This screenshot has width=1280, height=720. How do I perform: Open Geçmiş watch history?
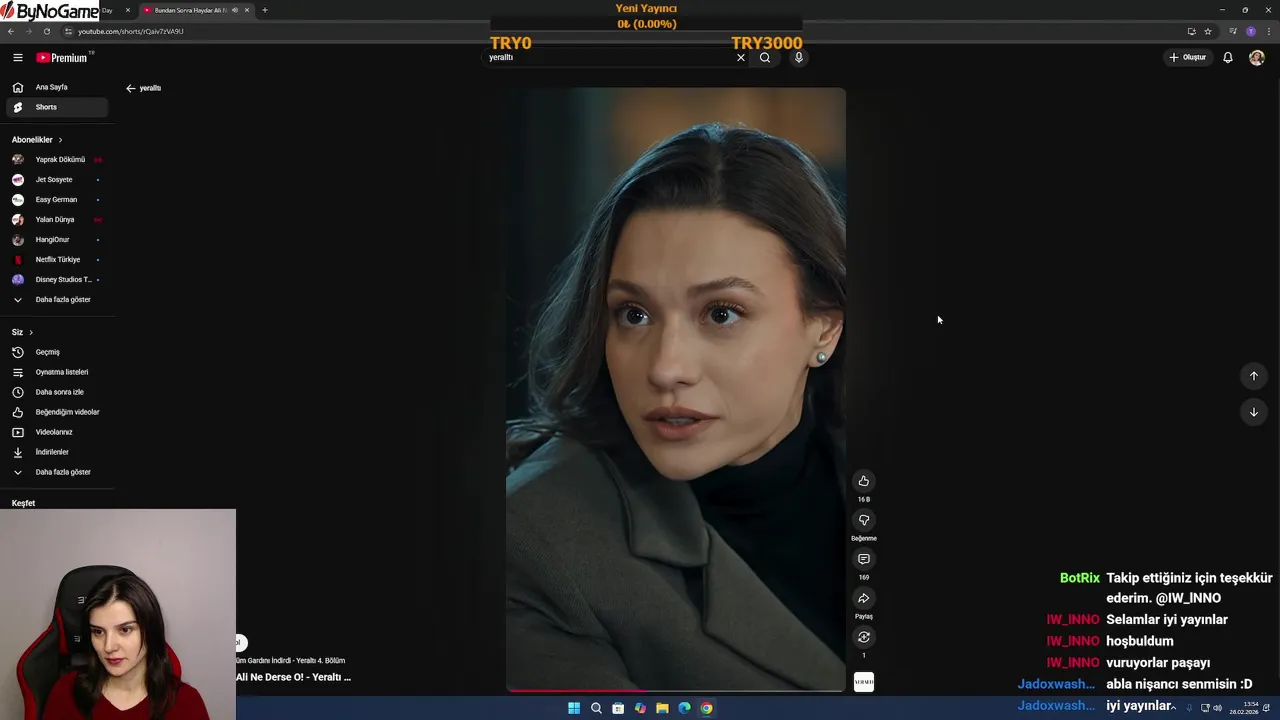(x=57, y=352)
